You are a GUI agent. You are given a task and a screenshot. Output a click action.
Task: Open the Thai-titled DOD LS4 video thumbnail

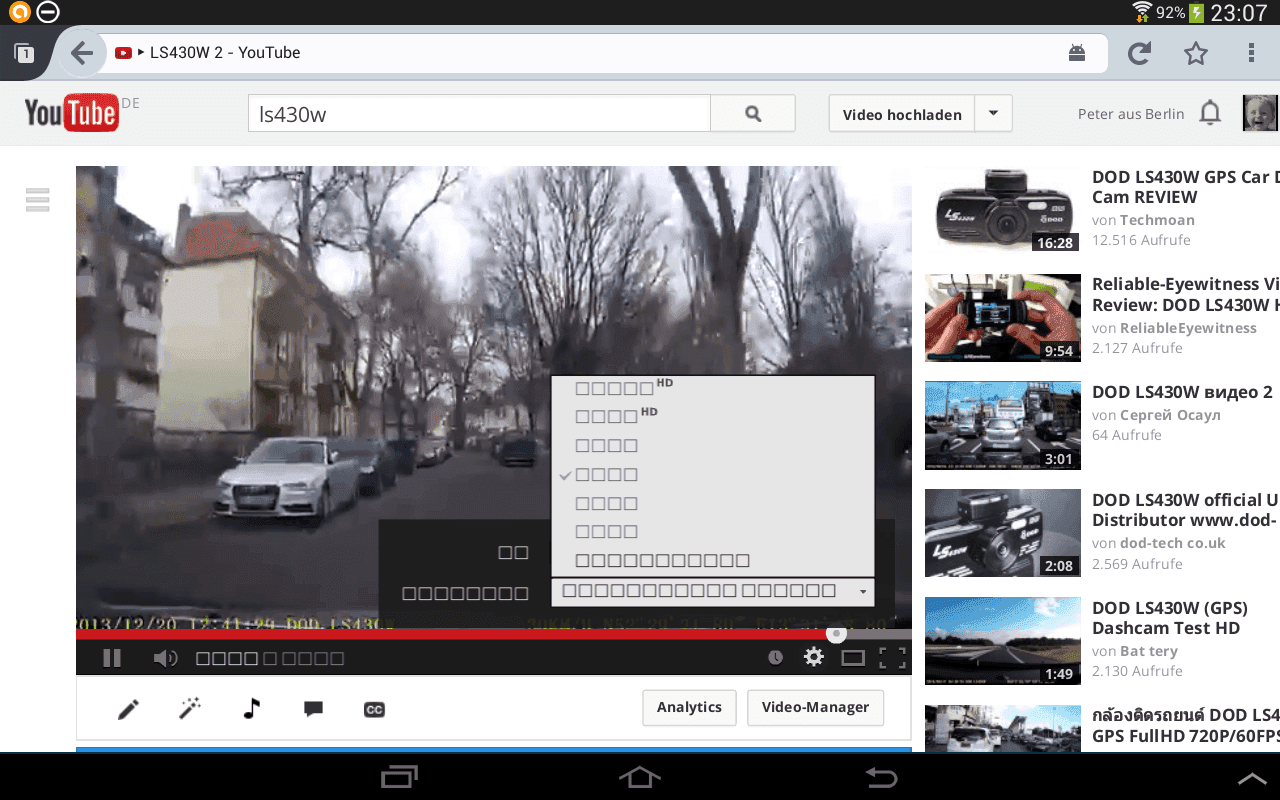(1003, 729)
